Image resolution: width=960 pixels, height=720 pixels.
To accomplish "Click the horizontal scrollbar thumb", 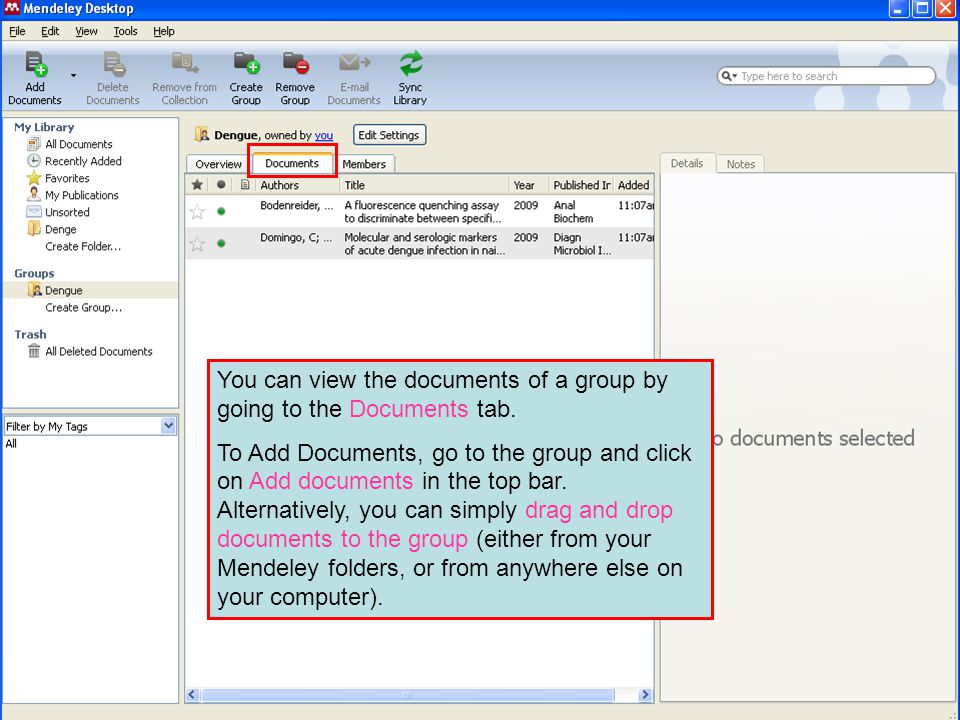I will 408,695.
